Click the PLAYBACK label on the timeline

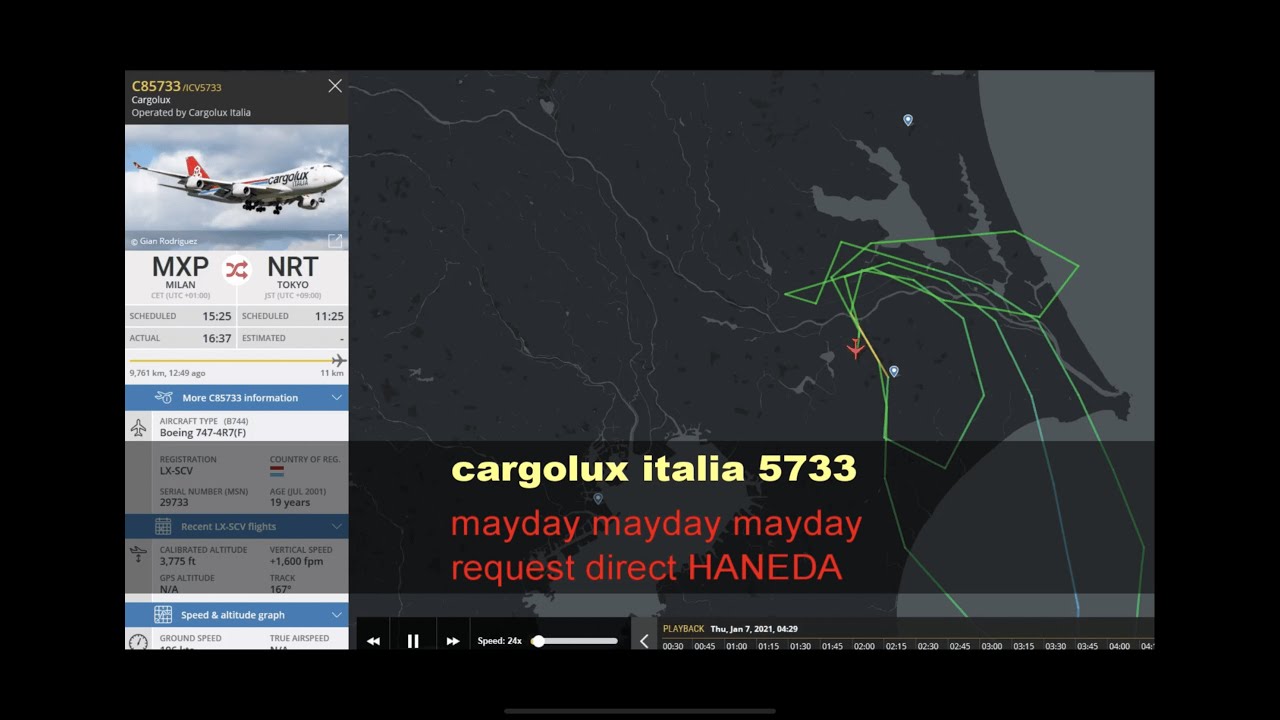(x=683, y=629)
